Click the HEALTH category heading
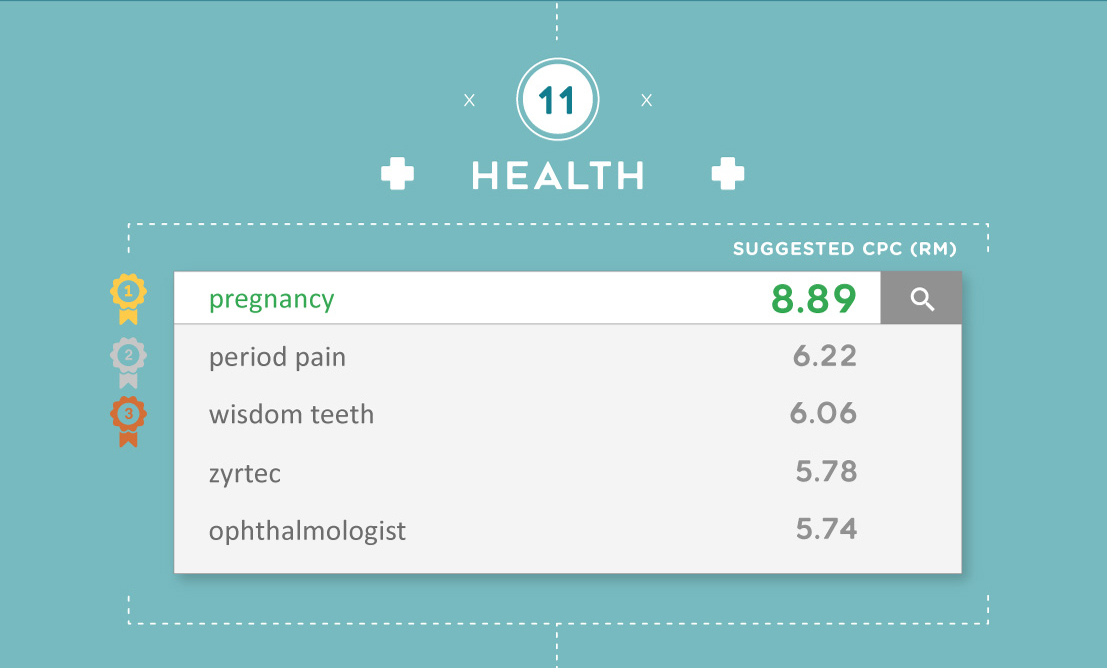 (558, 175)
